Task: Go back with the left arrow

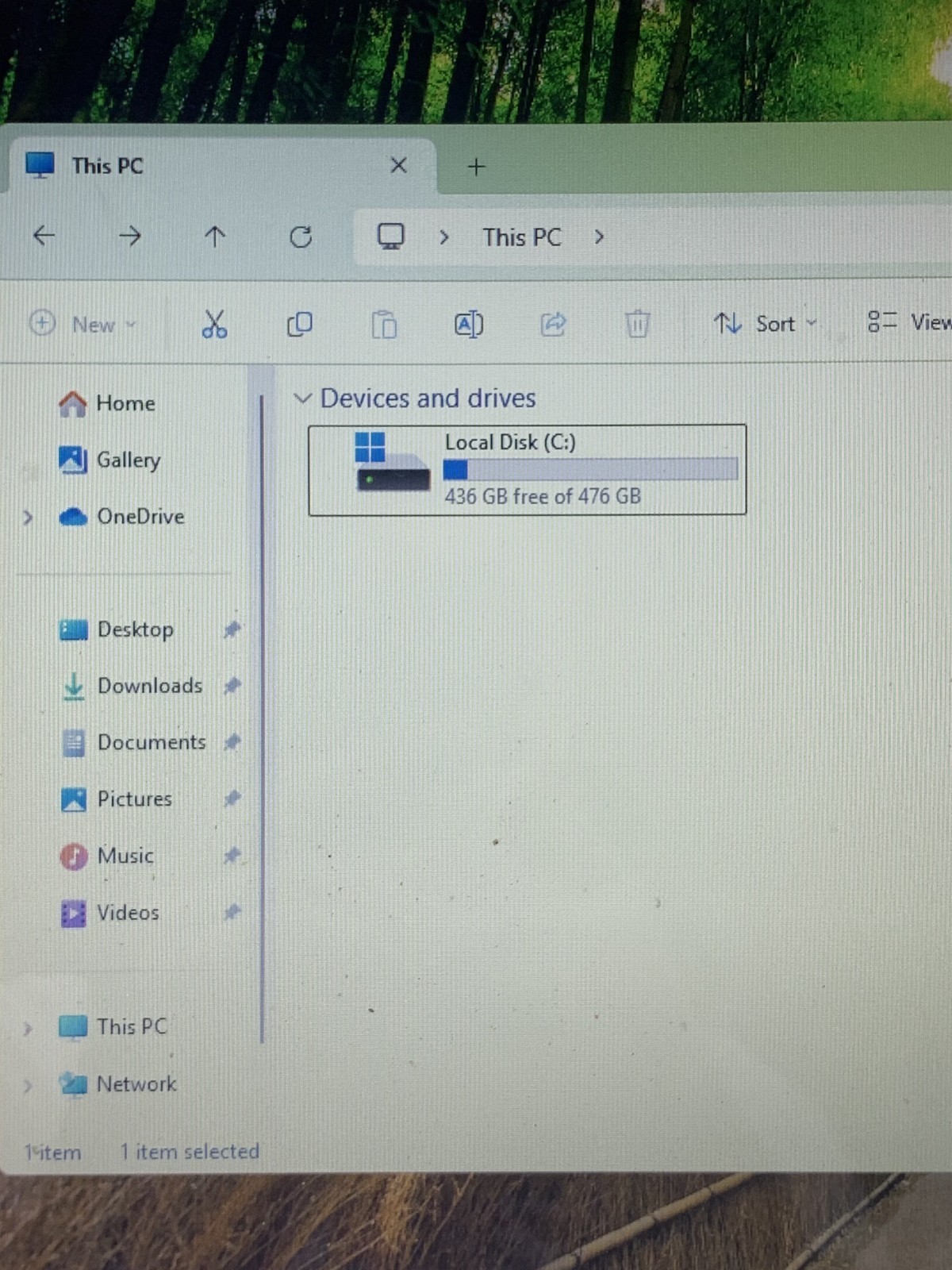Action: coord(44,235)
